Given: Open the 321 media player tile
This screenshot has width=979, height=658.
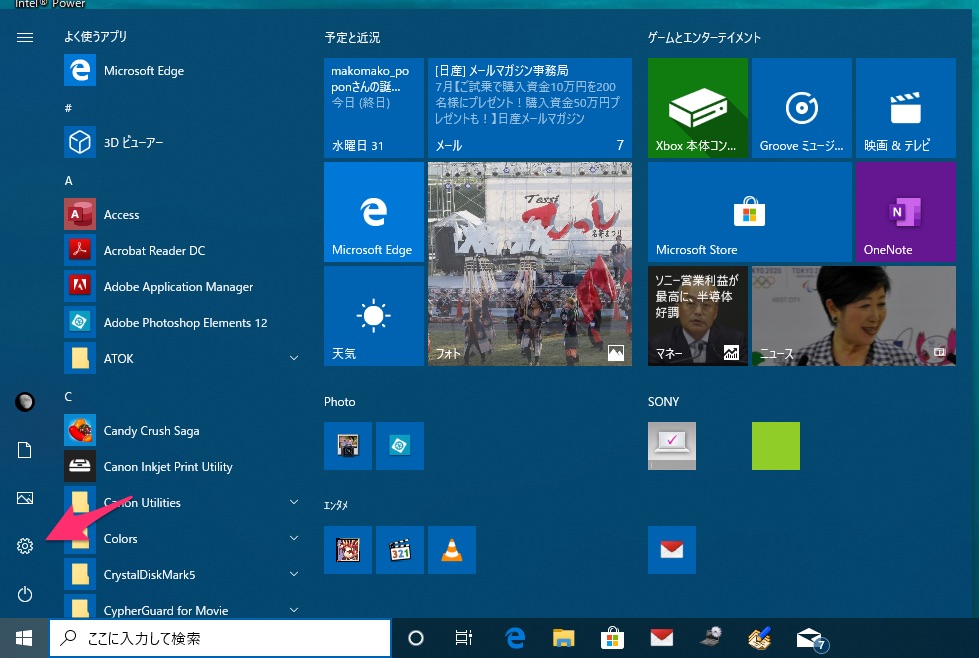Looking at the screenshot, I should (400, 550).
